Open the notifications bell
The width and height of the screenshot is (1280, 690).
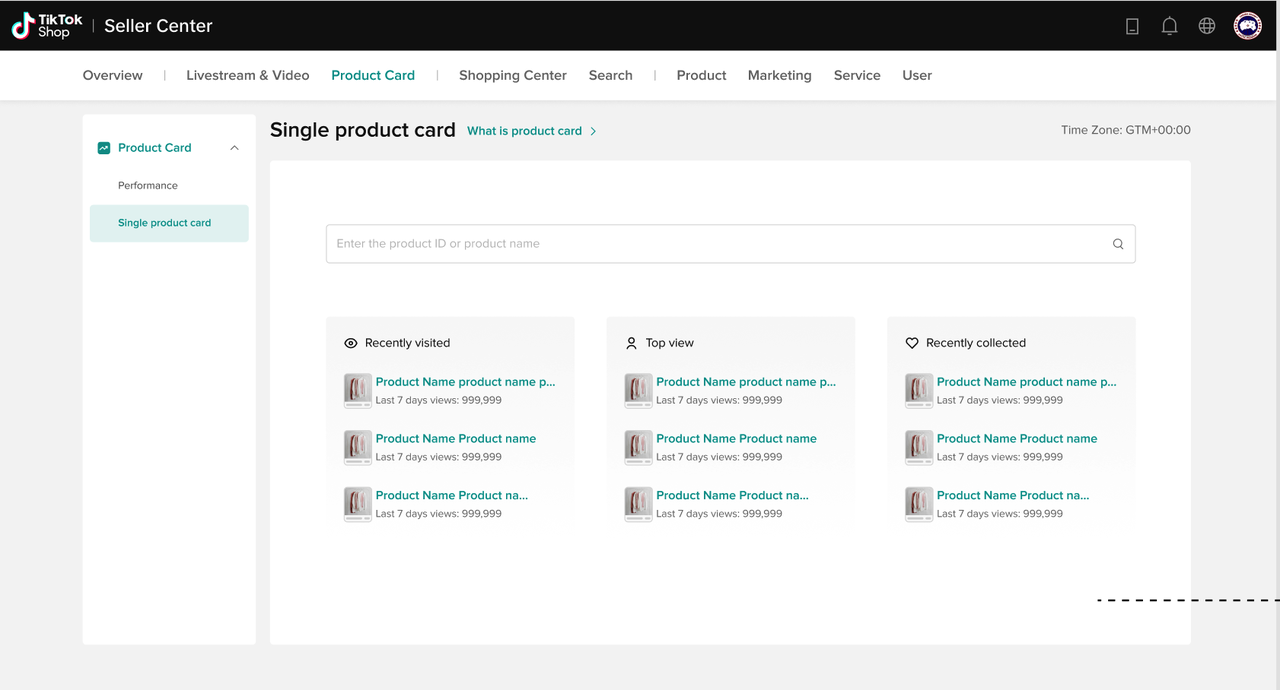[x=1169, y=26]
